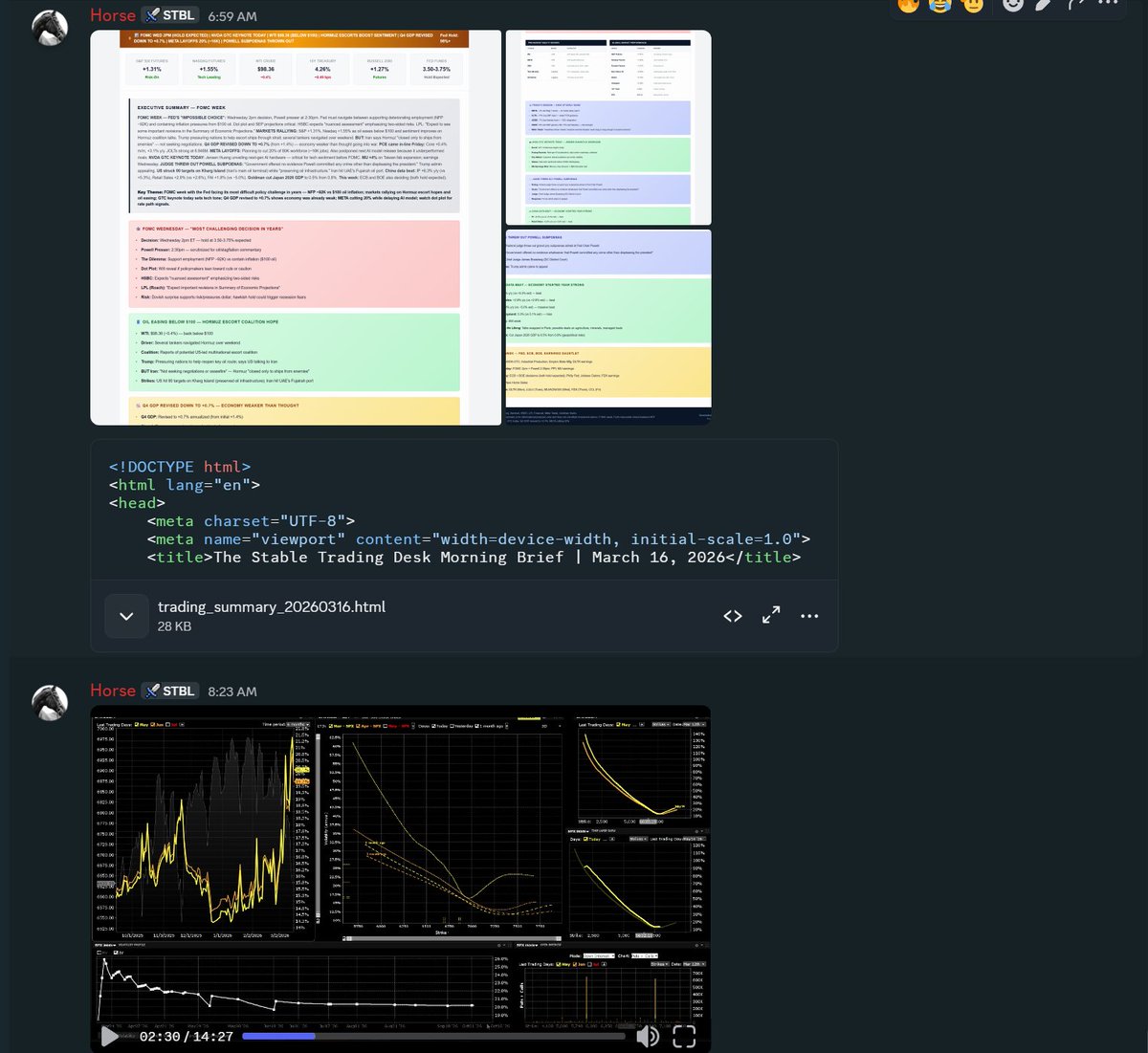
Task: Mute the video with the speaker icon
Action: point(648,1036)
